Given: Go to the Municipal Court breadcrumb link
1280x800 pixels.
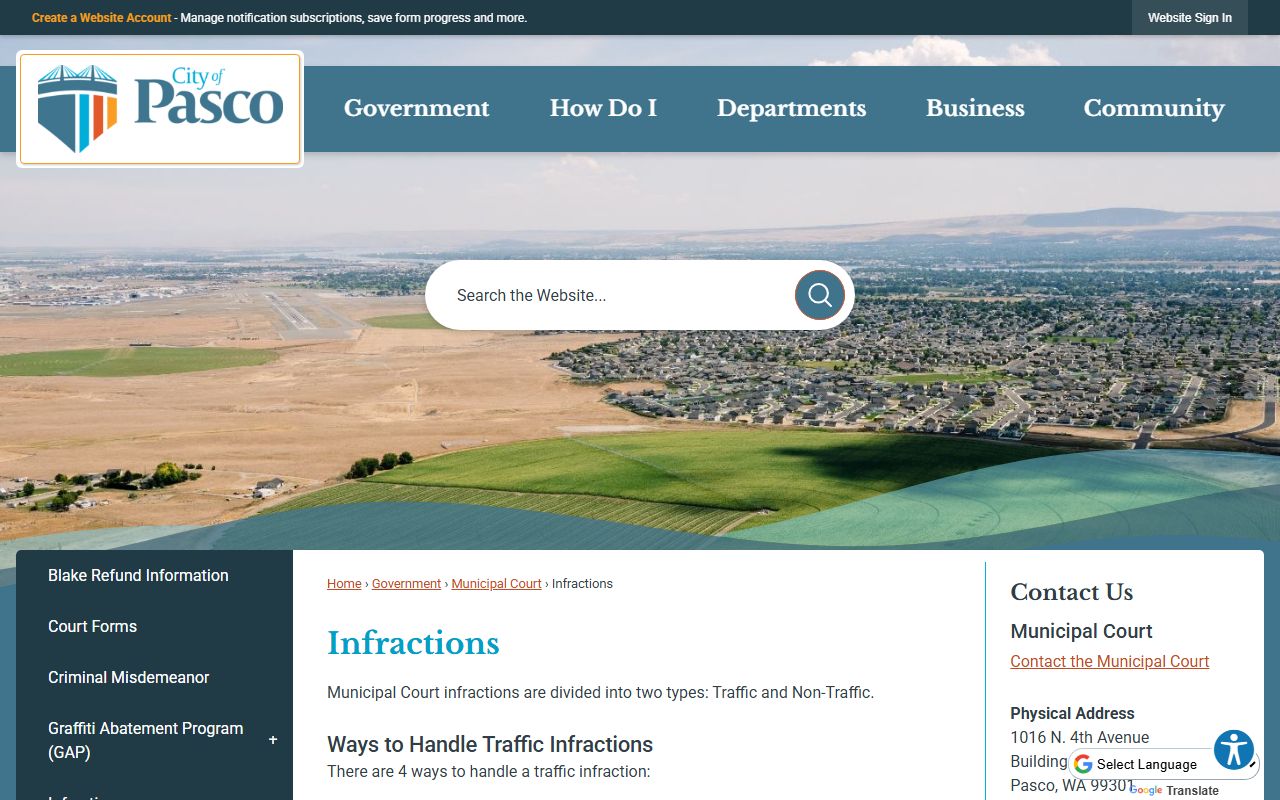Looking at the screenshot, I should pyautogui.click(x=496, y=584).
